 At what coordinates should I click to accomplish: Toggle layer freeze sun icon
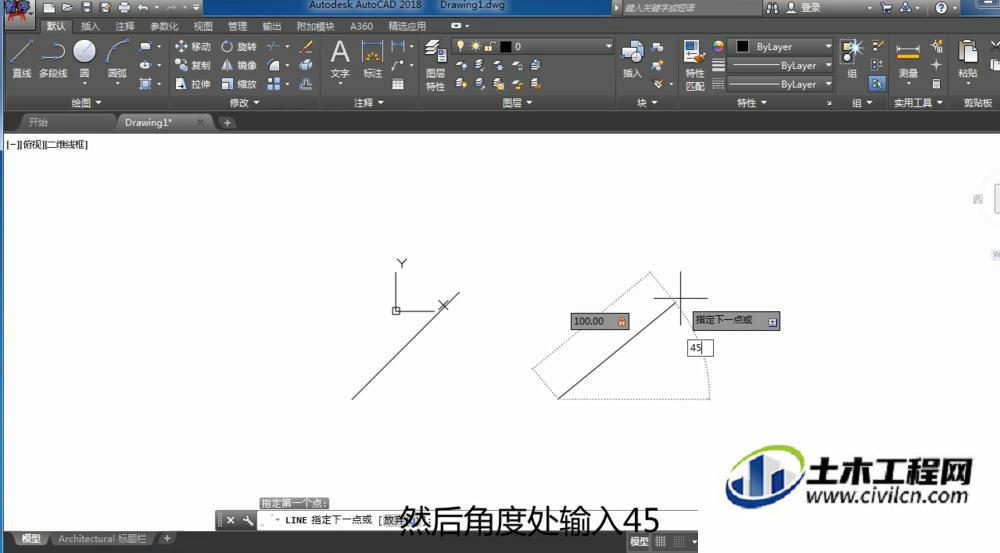pyautogui.click(x=475, y=47)
